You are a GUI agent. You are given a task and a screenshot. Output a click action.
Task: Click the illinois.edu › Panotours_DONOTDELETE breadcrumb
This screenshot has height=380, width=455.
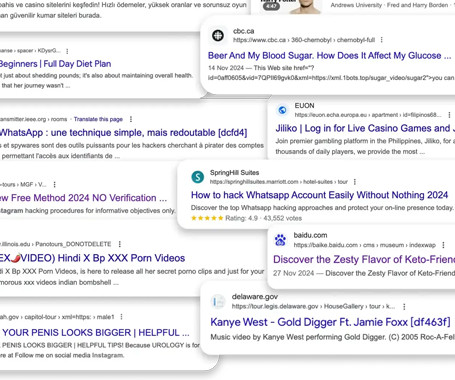tap(56, 244)
